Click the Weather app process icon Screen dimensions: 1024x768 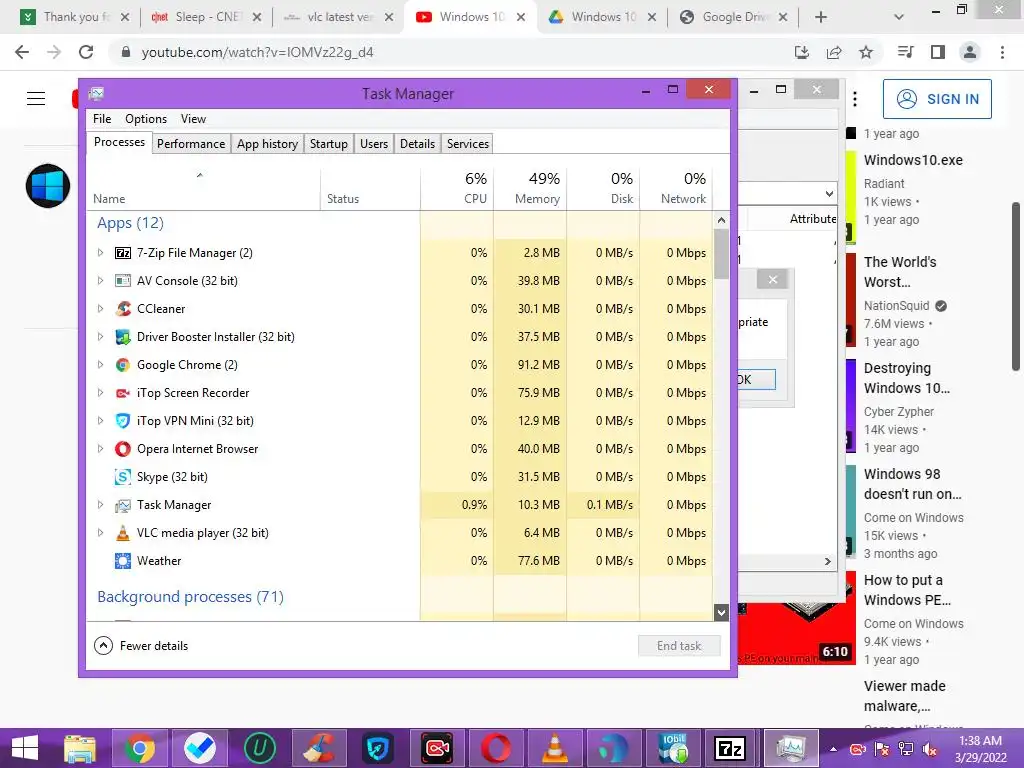pos(123,561)
